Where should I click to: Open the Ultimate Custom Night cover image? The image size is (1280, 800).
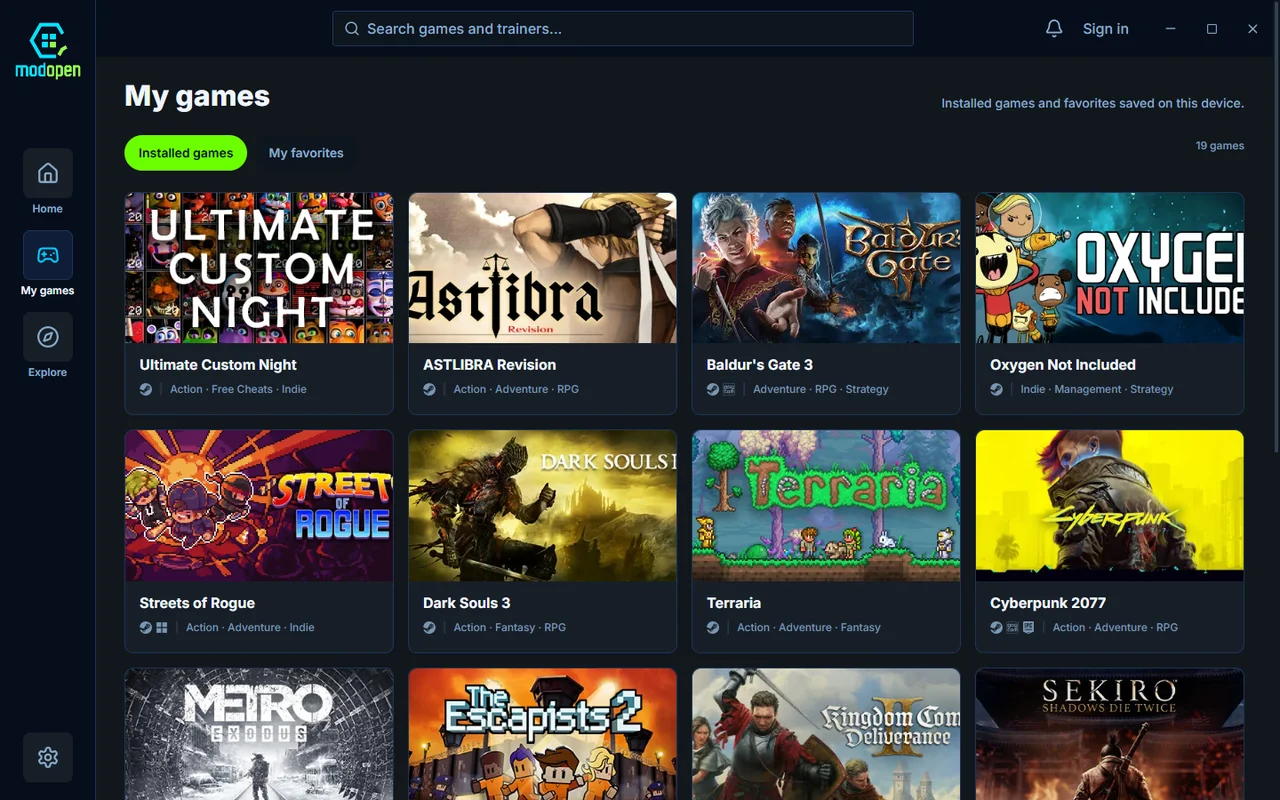(259, 268)
